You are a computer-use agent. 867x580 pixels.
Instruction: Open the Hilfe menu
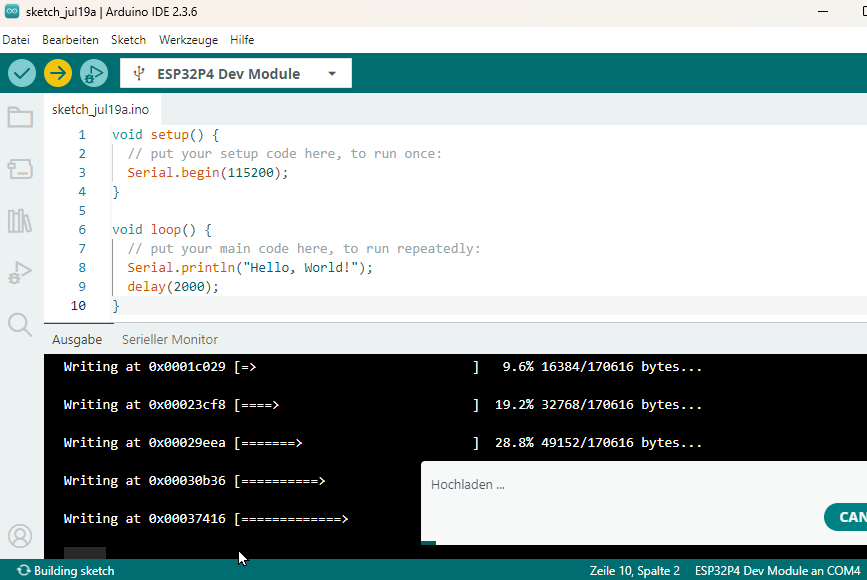point(242,40)
